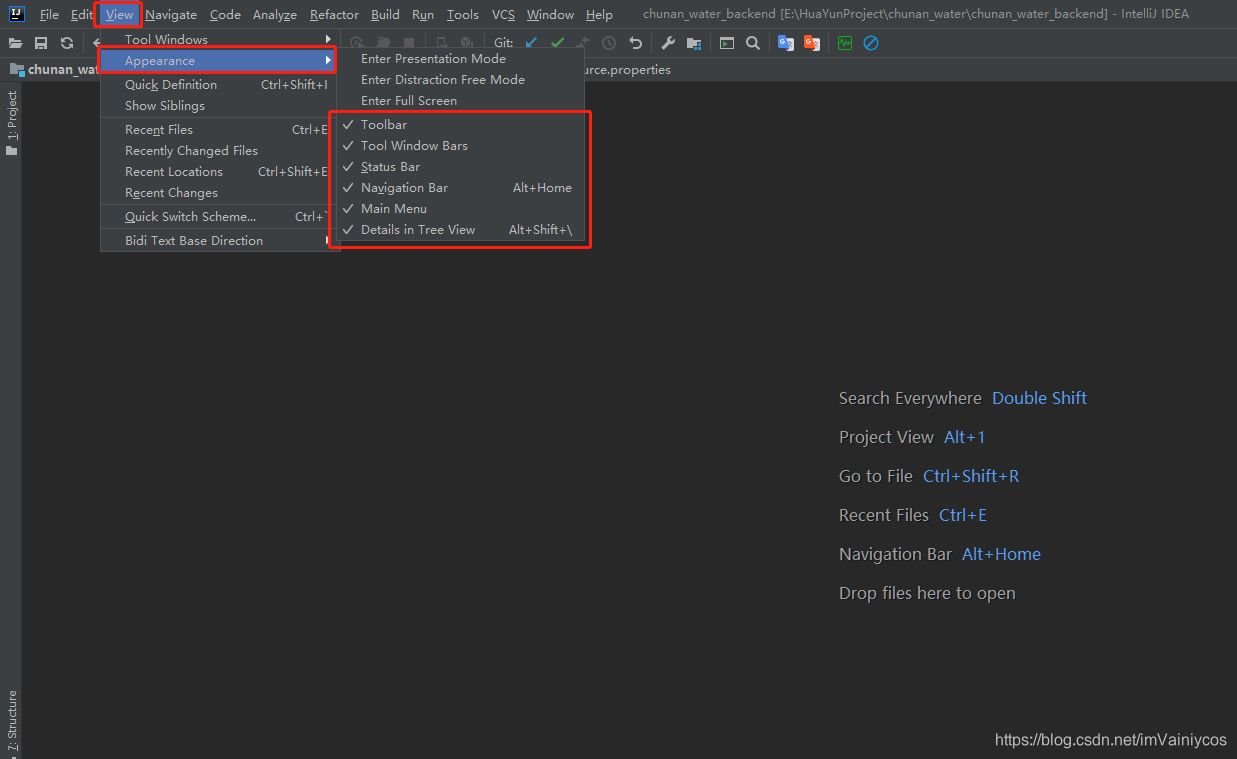Expand Bidi Text Base Direction submenu
1237x759 pixels.
[x=218, y=241]
